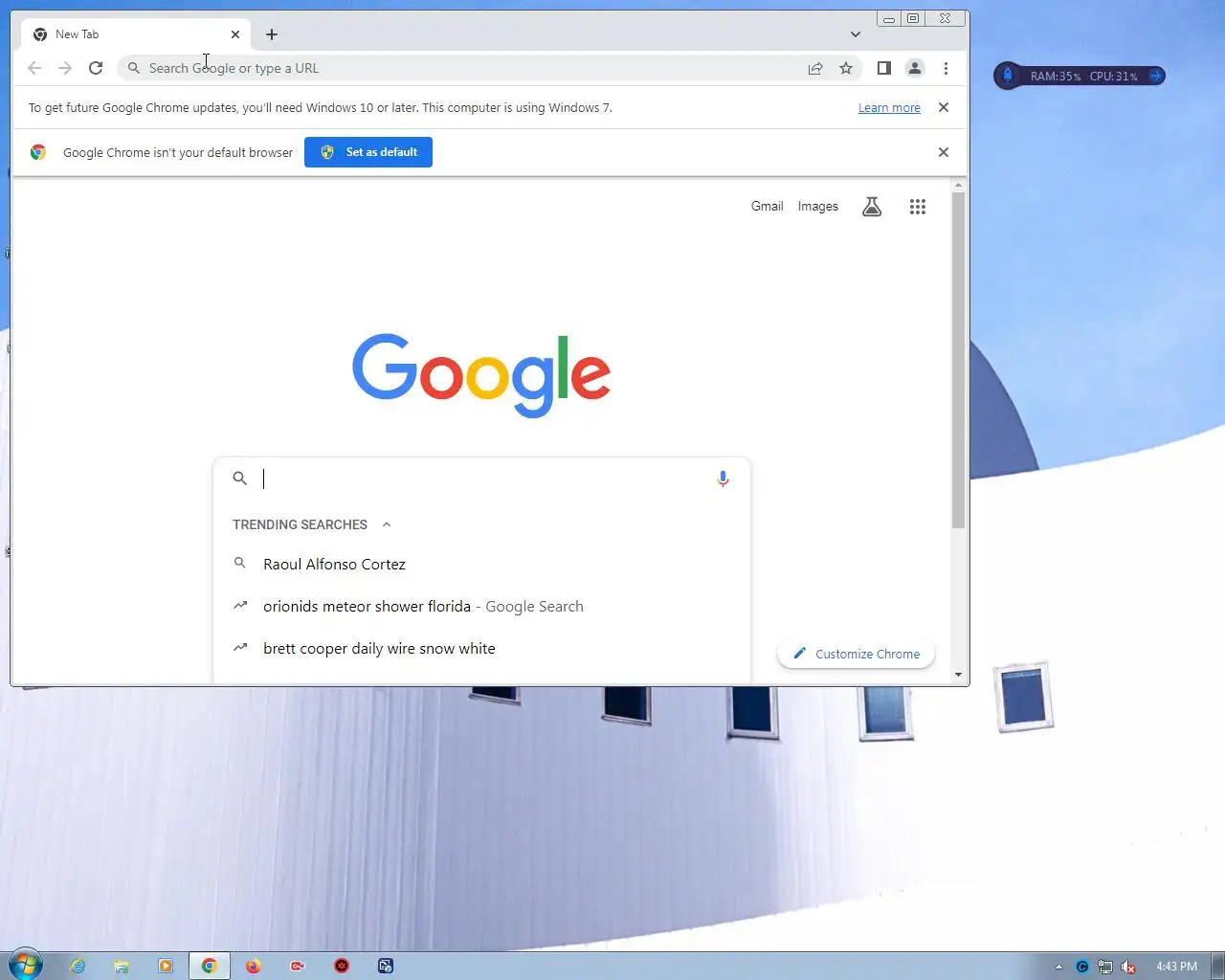Open the Chrome three-dot menu
The width and height of the screenshot is (1225, 980).
[x=946, y=68]
